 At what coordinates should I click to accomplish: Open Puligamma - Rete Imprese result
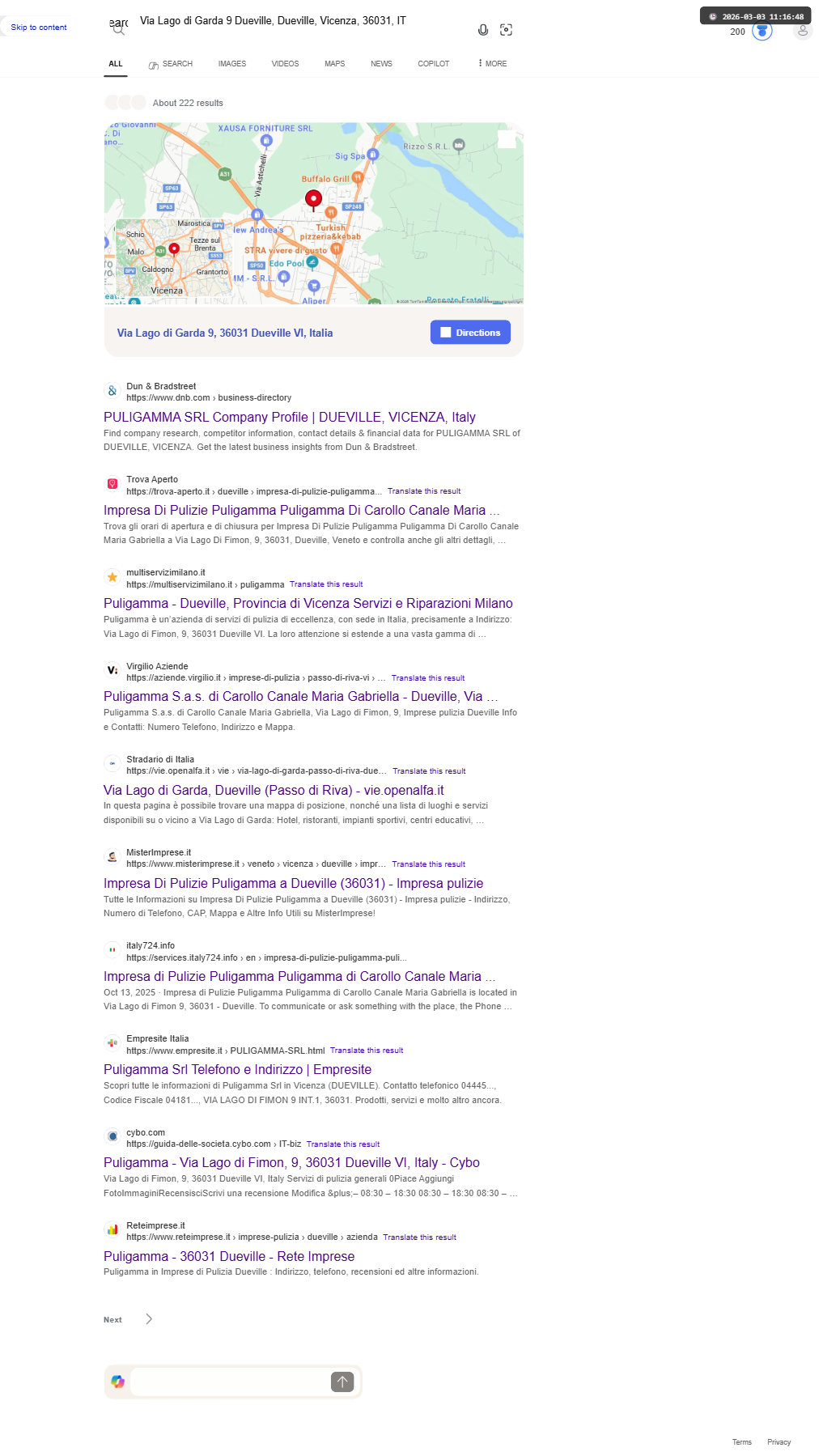tap(229, 1256)
